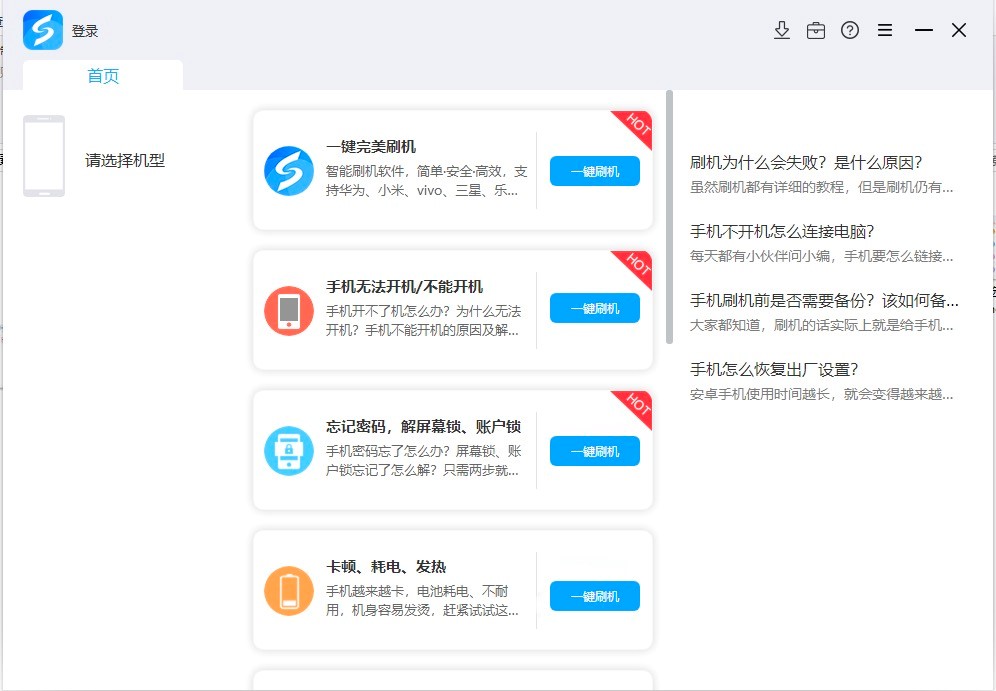Click 一键刷机 button in 卡顿、耗电、发热 card

[x=595, y=596]
